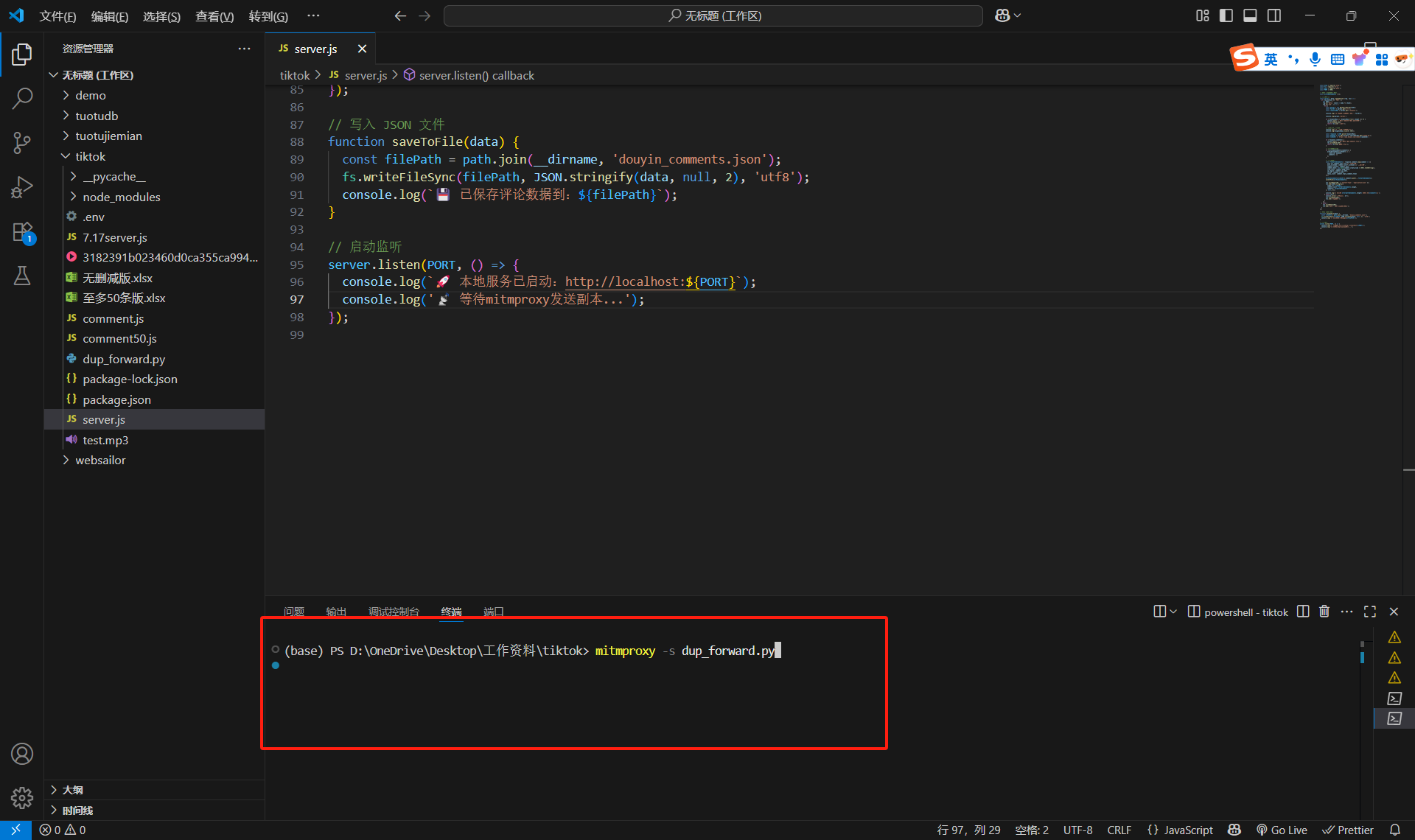The height and width of the screenshot is (840, 1415).
Task: Toggle the primary sidebar visibility
Action: click(1226, 15)
